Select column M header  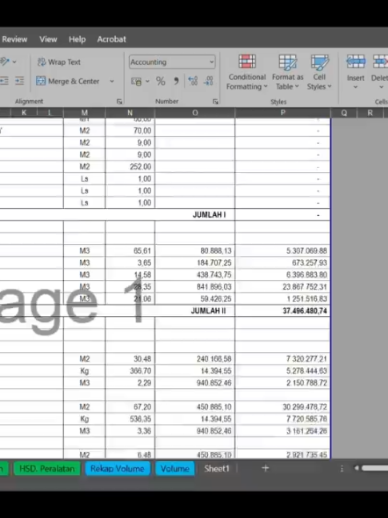(x=84, y=113)
